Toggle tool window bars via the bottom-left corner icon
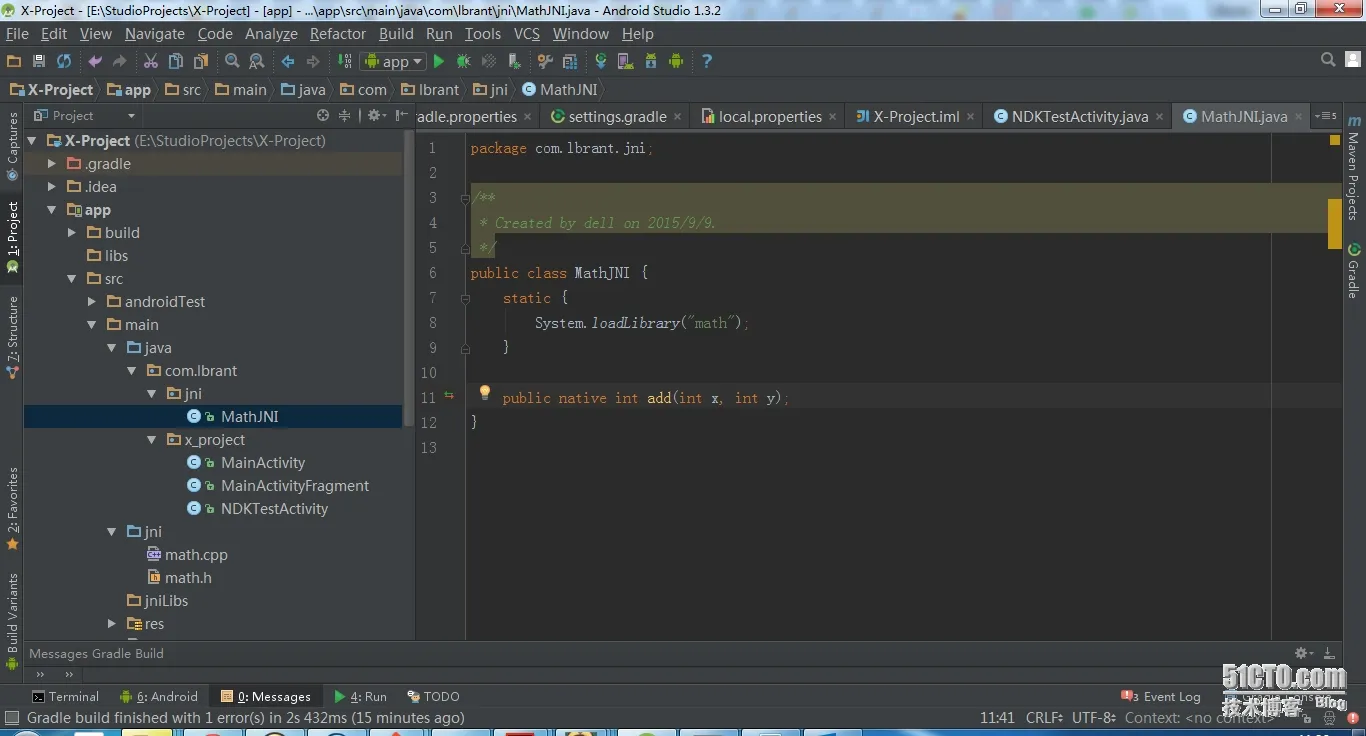Image resolution: width=1366 pixels, height=736 pixels. click(x=12, y=718)
